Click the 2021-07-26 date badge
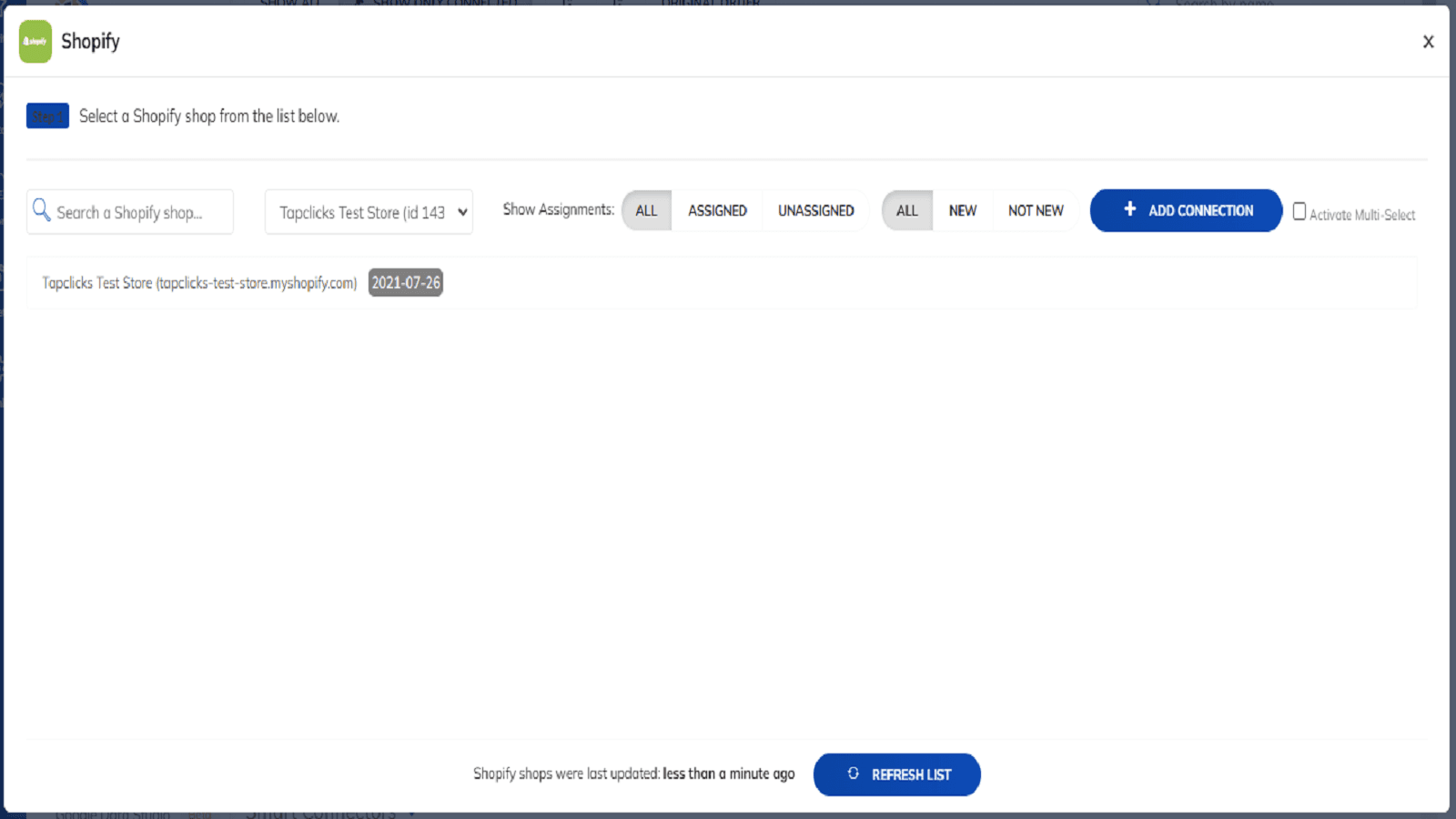This screenshot has height=819, width=1456. click(x=406, y=282)
